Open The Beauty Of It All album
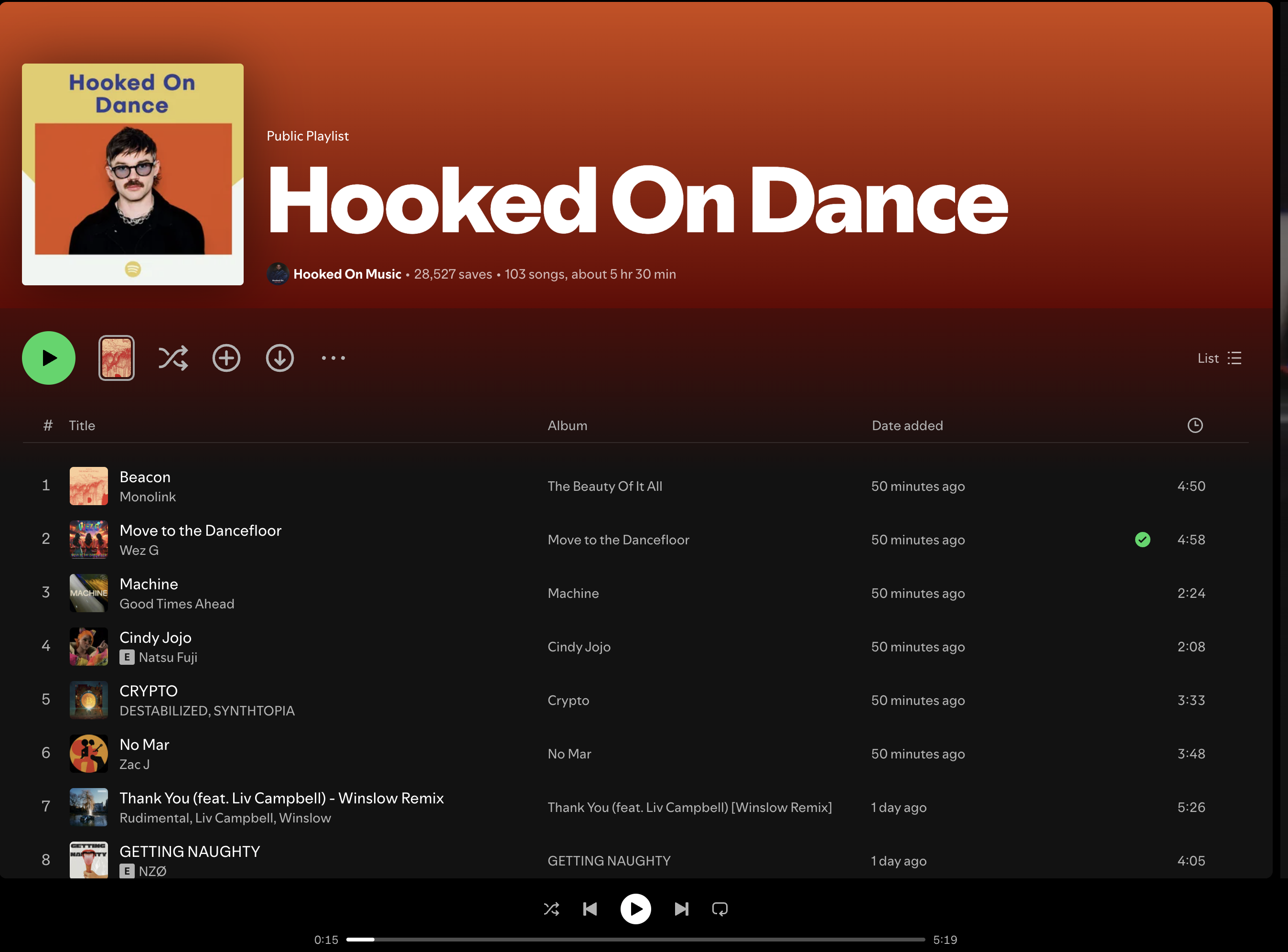Image resolution: width=1288 pixels, height=952 pixels. click(x=605, y=487)
